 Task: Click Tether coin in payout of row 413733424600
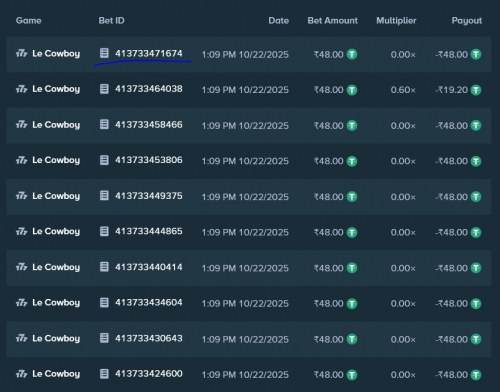click(x=476, y=375)
